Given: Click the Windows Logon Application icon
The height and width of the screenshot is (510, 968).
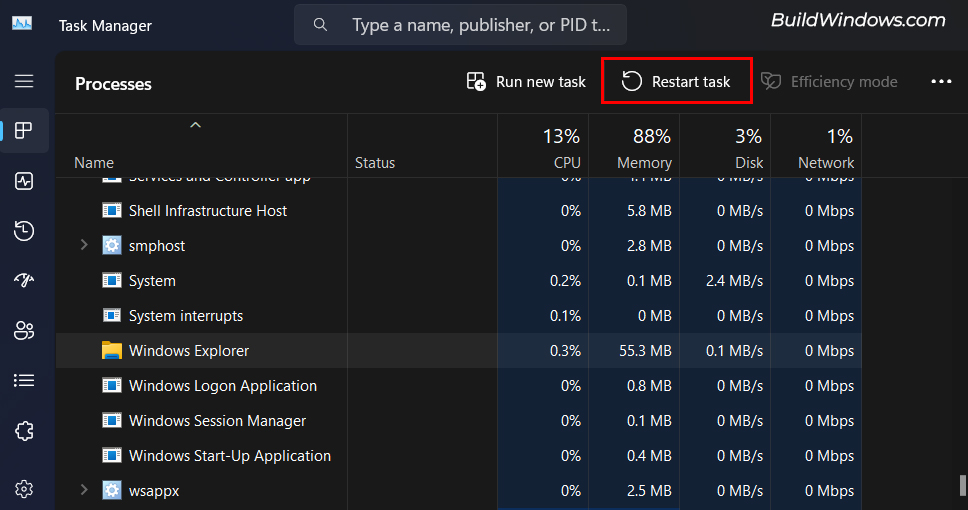Looking at the screenshot, I should click(112, 385).
